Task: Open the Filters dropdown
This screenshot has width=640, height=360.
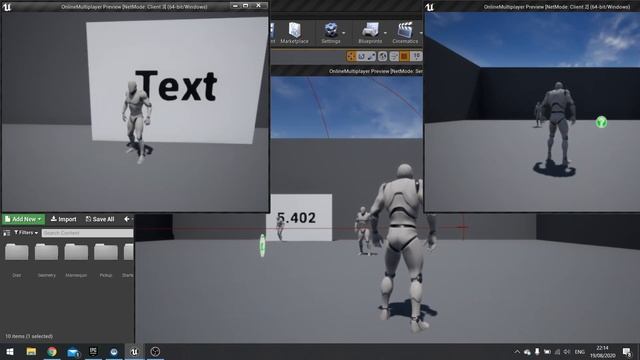Action: pyautogui.click(x=26, y=233)
